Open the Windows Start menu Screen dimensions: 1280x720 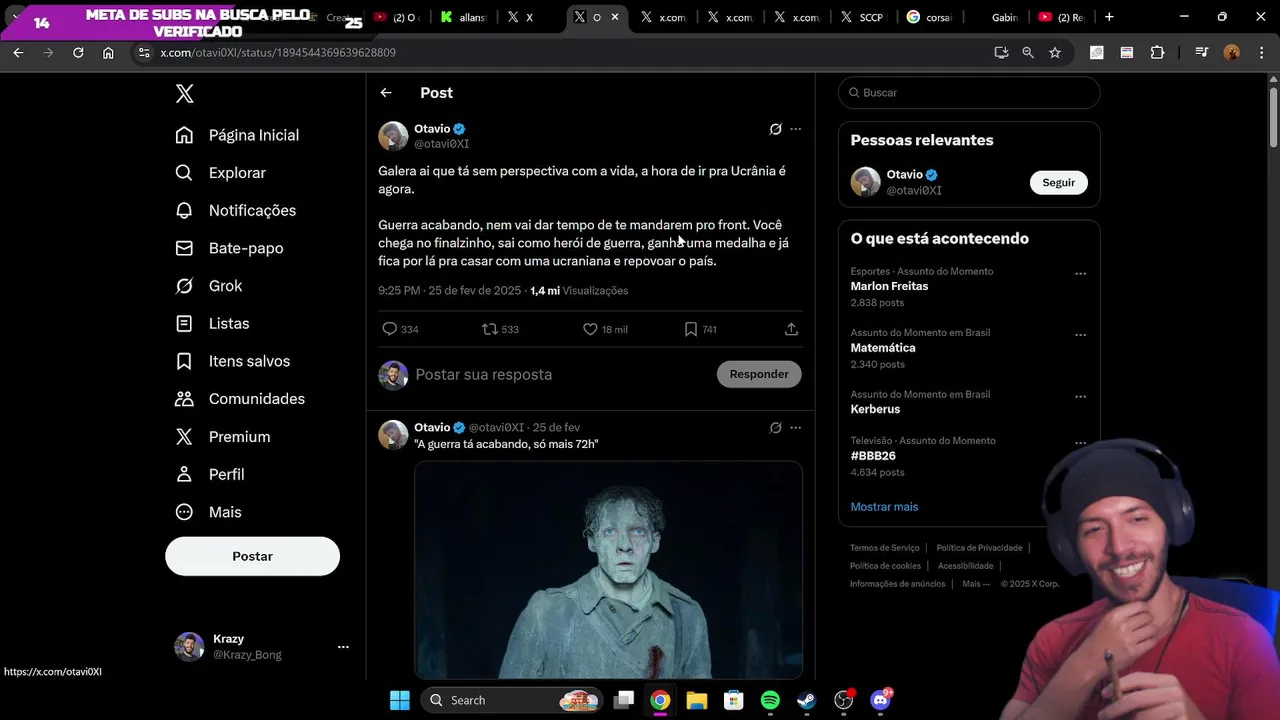399,700
